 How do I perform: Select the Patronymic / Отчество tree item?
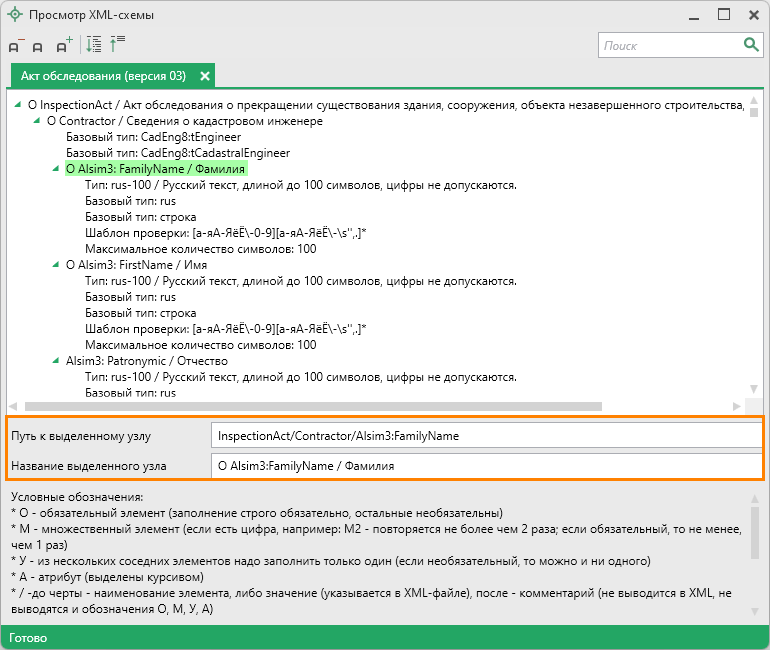click(x=147, y=361)
